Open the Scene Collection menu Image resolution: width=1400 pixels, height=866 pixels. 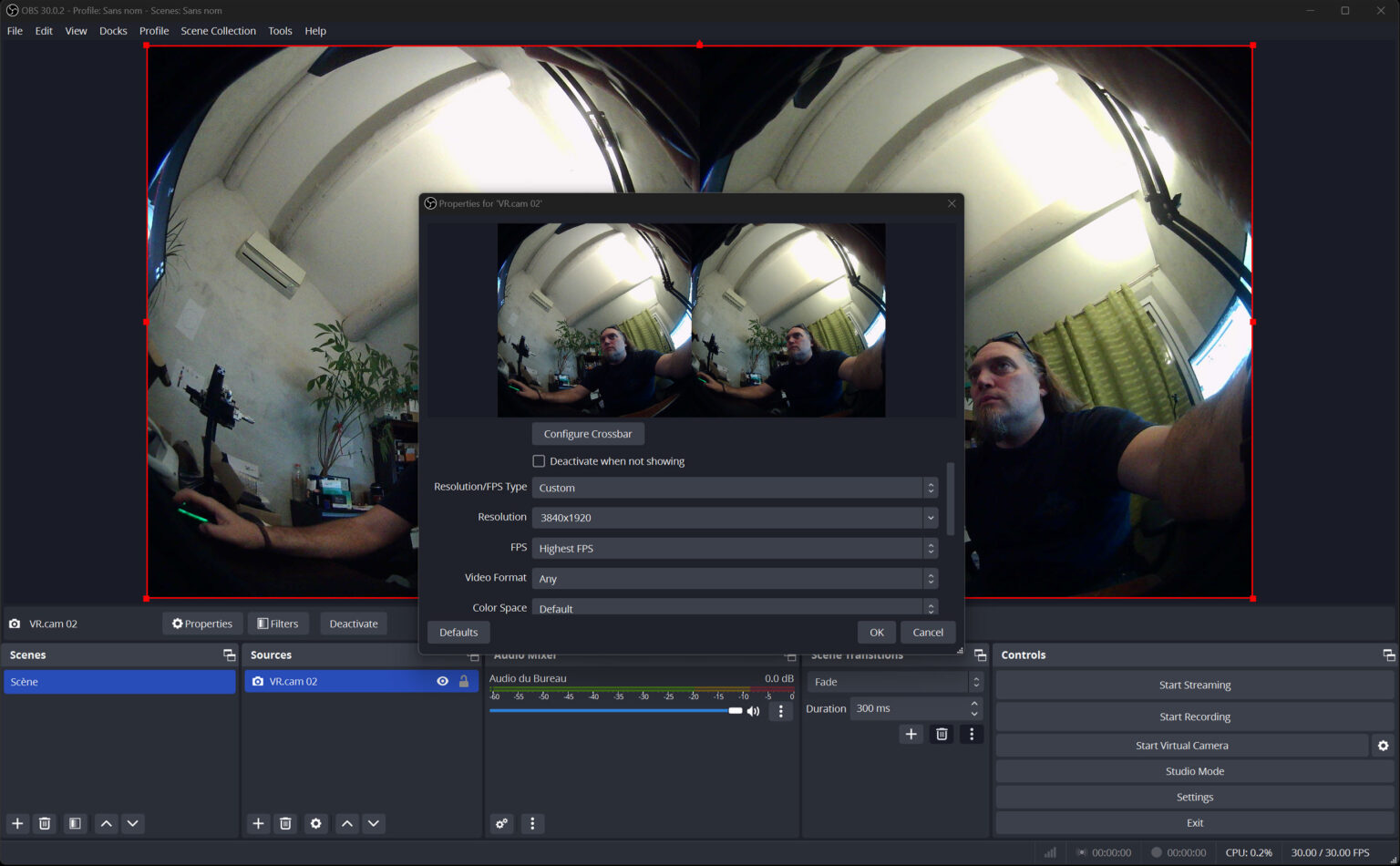click(x=218, y=30)
